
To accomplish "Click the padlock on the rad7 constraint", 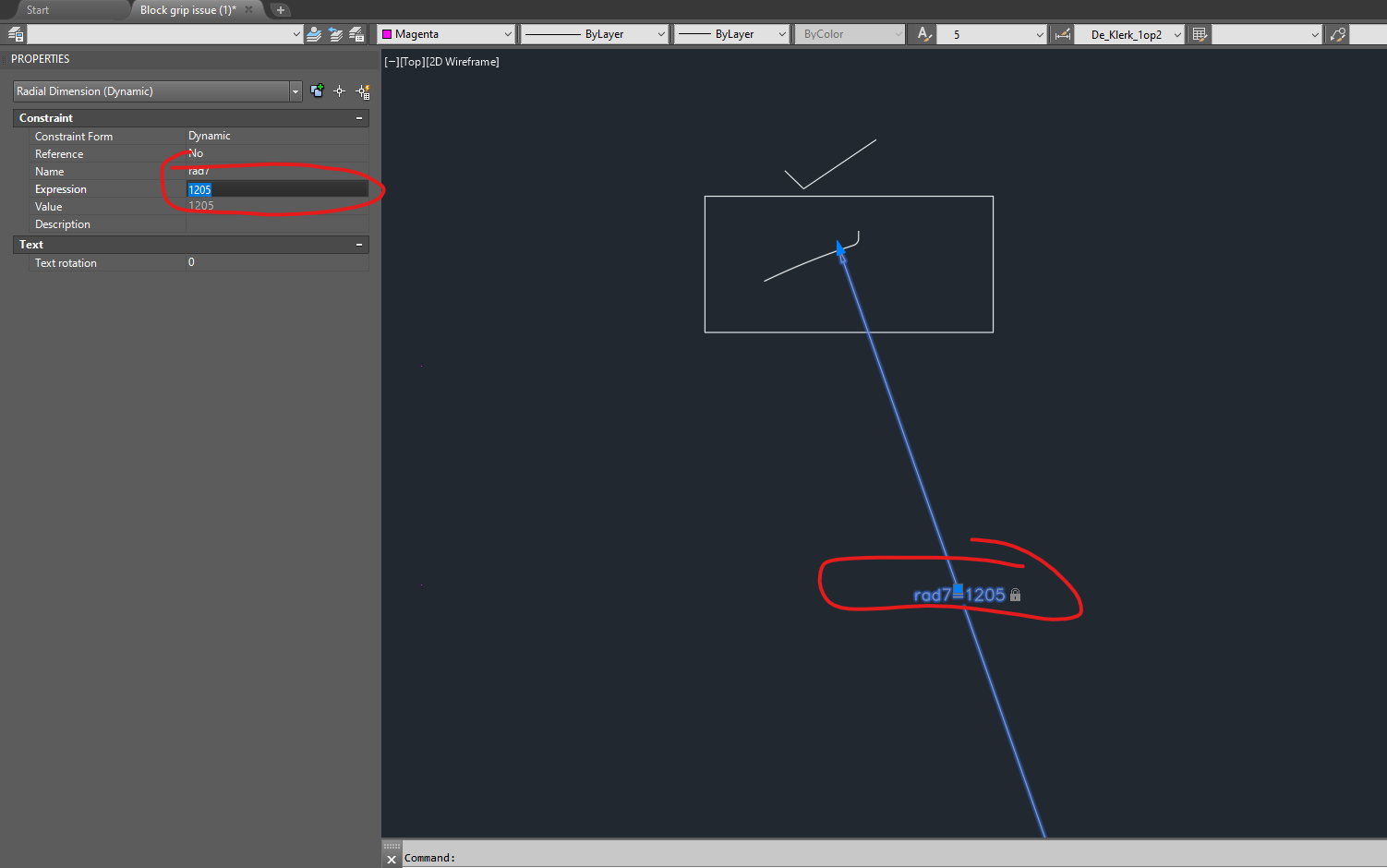I will pos(1016,595).
